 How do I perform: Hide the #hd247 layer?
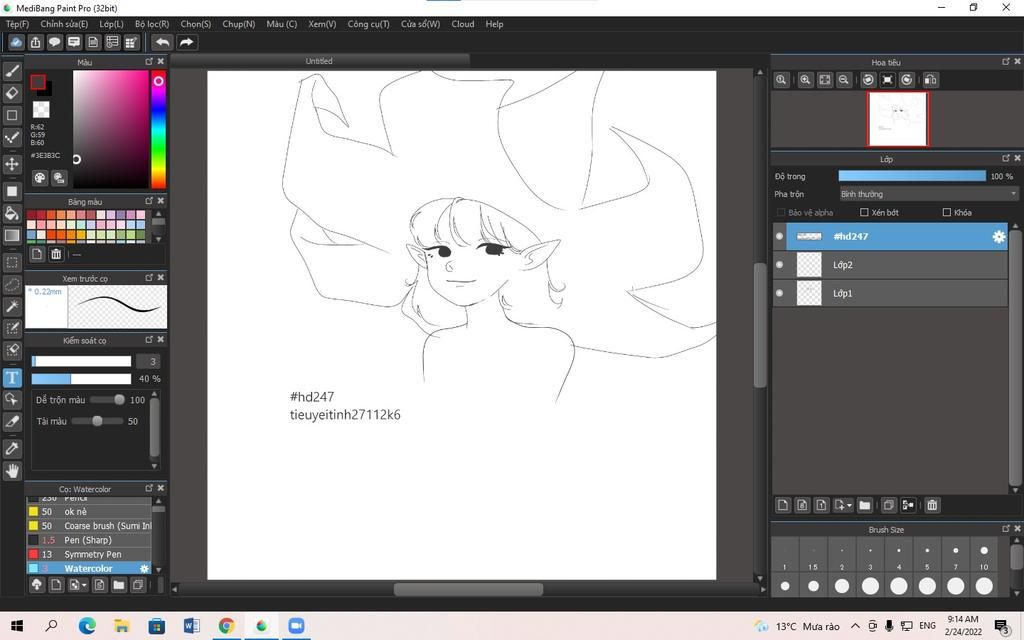[779, 236]
